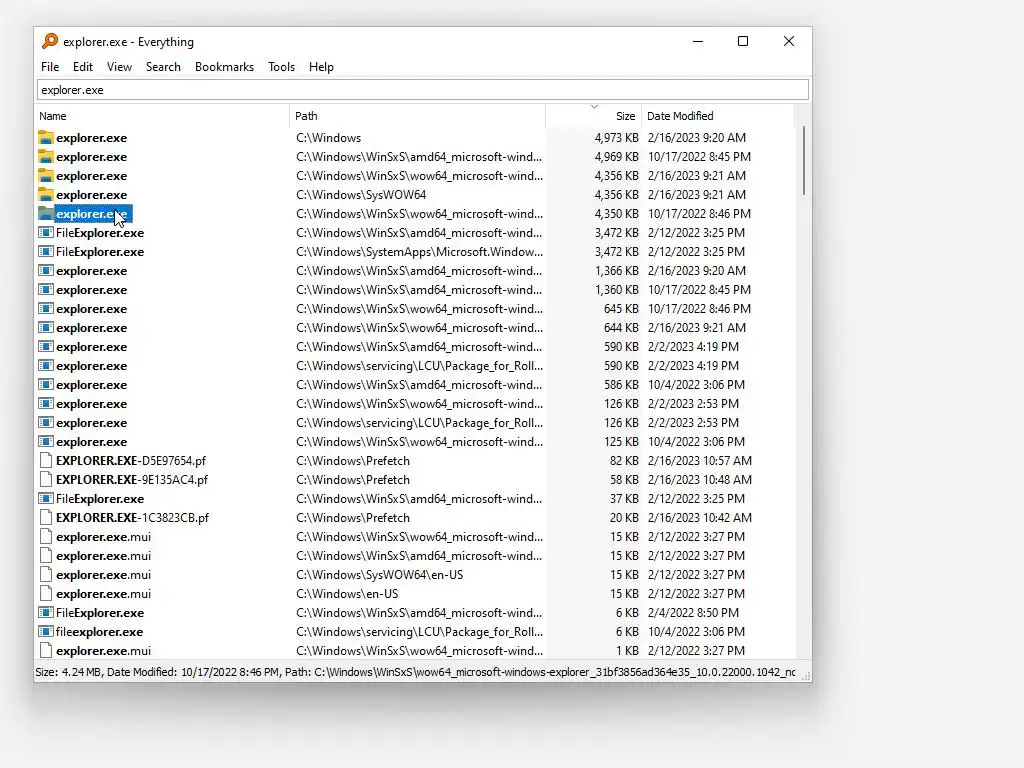The height and width of the screenshot is (768, 1024).
Task: Click folder icon of the 4,969 KB explorer.exe
Action: pyautogui.click(x=46, y=157)
